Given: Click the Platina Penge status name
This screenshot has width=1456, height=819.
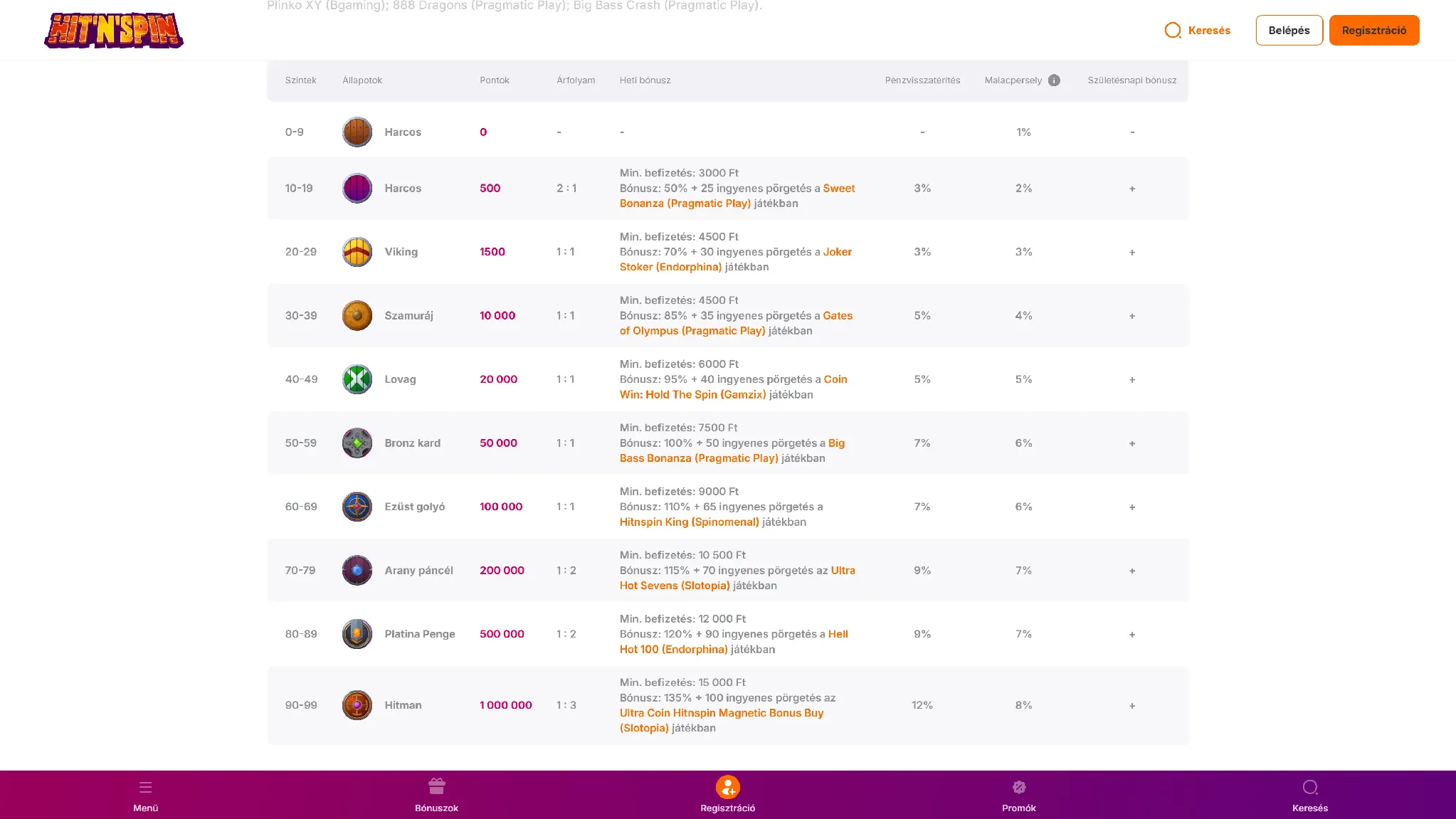Looking at the screenshot, I should click(x=420, y=634).
